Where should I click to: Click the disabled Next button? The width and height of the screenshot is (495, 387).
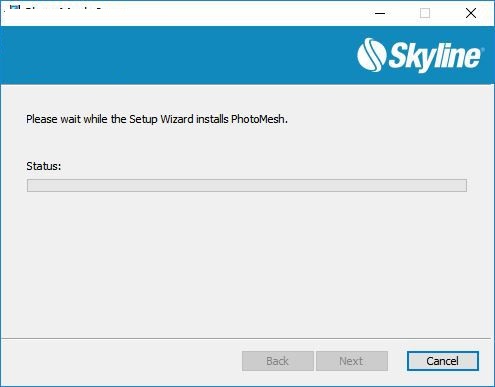[352, 361]
